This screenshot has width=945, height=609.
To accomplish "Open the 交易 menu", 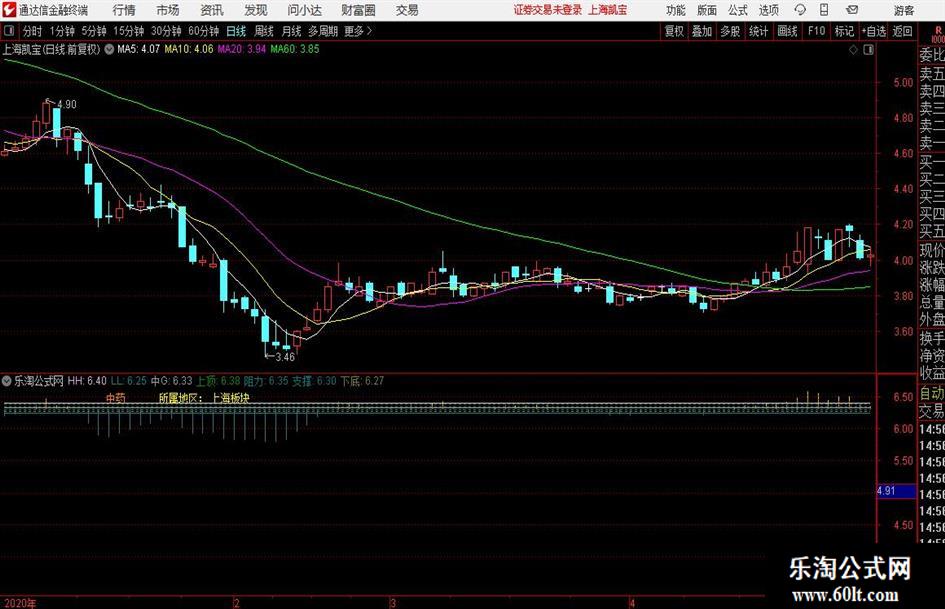I will (407, 10).
